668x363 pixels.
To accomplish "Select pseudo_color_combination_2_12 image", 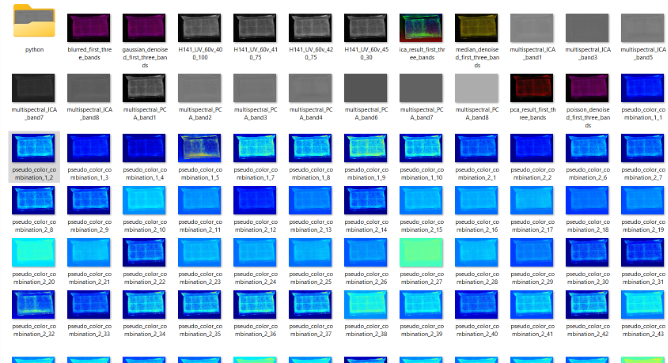I will pos(255,200).
